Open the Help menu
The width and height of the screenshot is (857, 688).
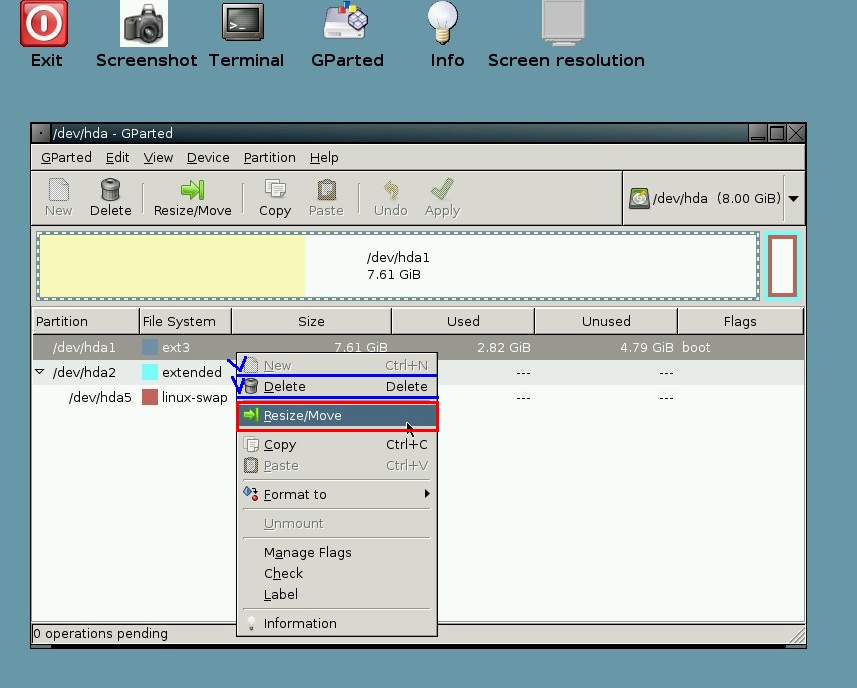pos(324,157)
